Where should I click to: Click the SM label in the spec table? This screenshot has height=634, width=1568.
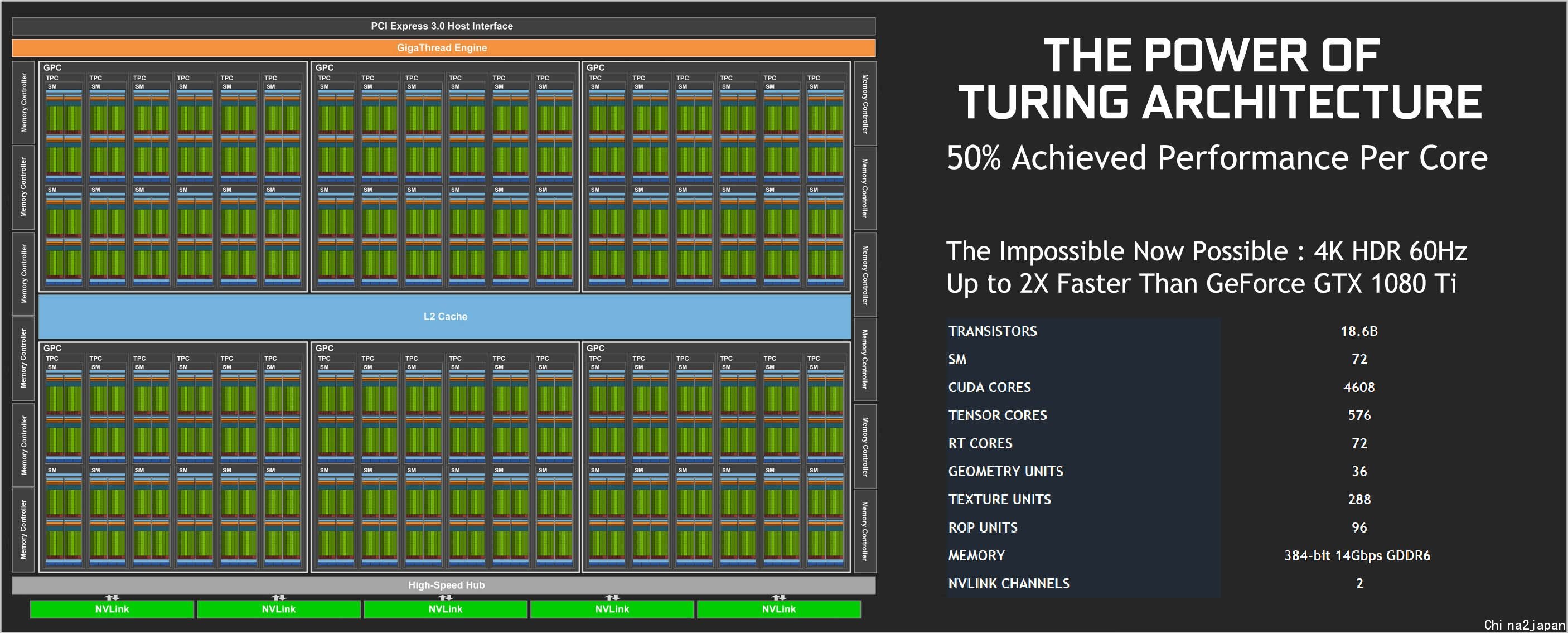click(x=957, y=360)
